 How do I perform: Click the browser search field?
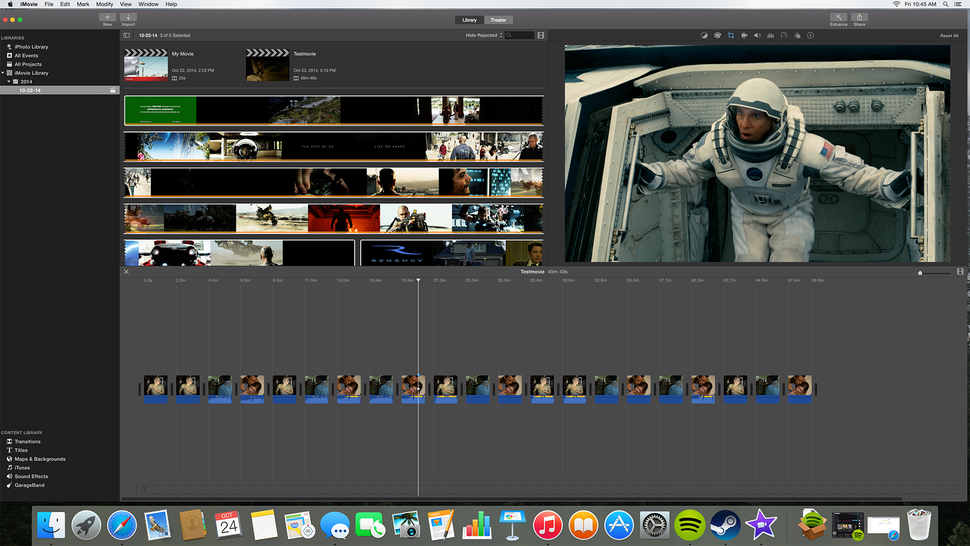pyautogui.click(x=520, y=35)
